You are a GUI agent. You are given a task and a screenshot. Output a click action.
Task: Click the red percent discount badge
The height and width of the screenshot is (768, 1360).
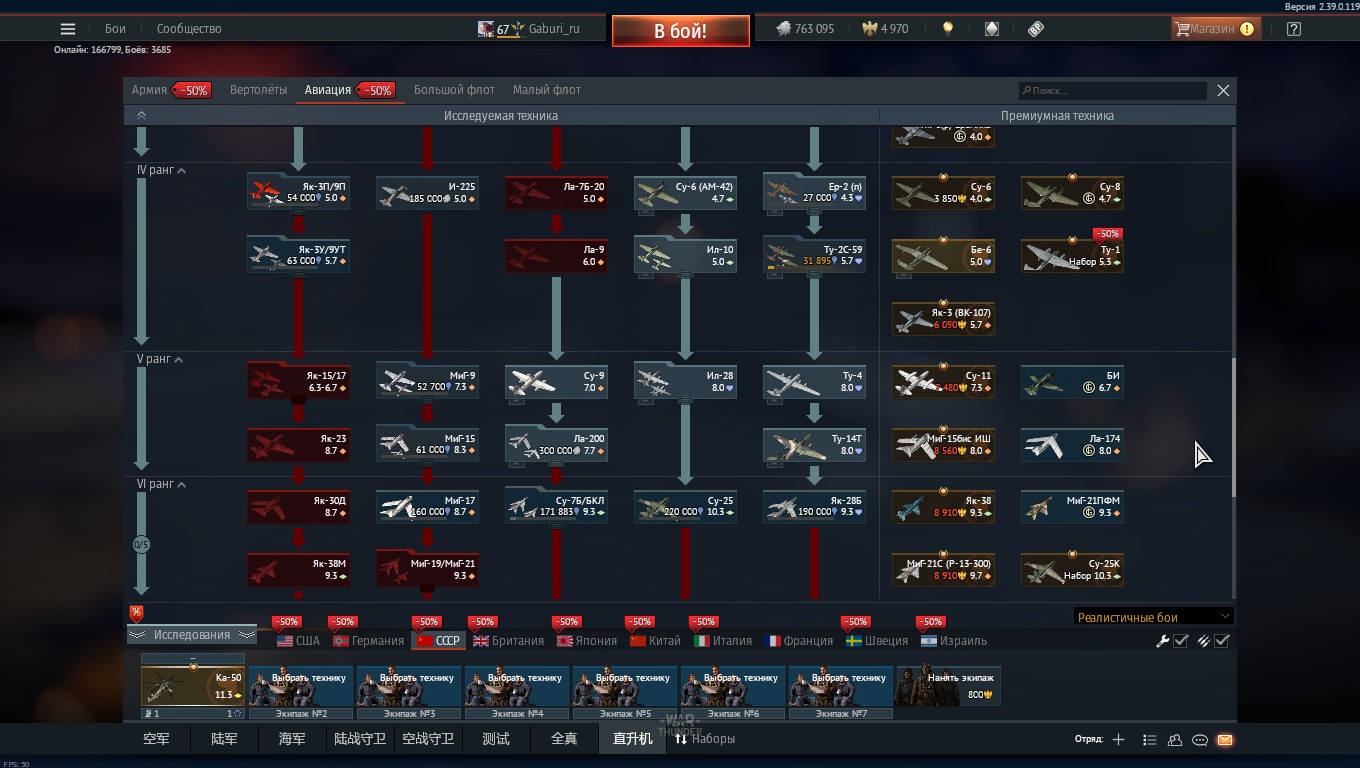136,613
